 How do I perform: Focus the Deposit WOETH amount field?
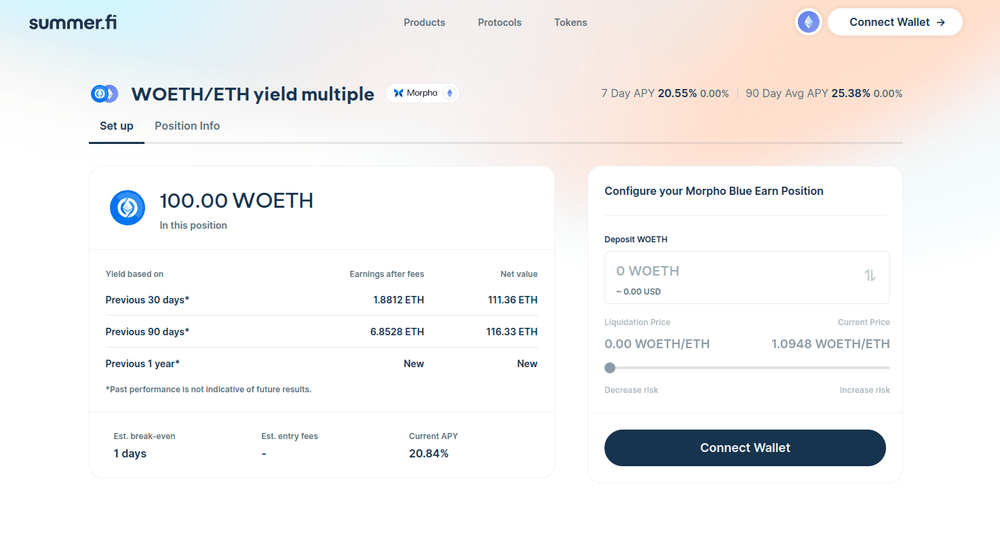coord(730,271)
